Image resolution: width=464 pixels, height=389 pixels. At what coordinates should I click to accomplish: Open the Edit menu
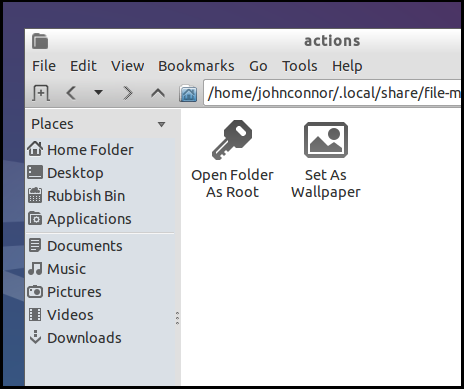coord(83,66)
